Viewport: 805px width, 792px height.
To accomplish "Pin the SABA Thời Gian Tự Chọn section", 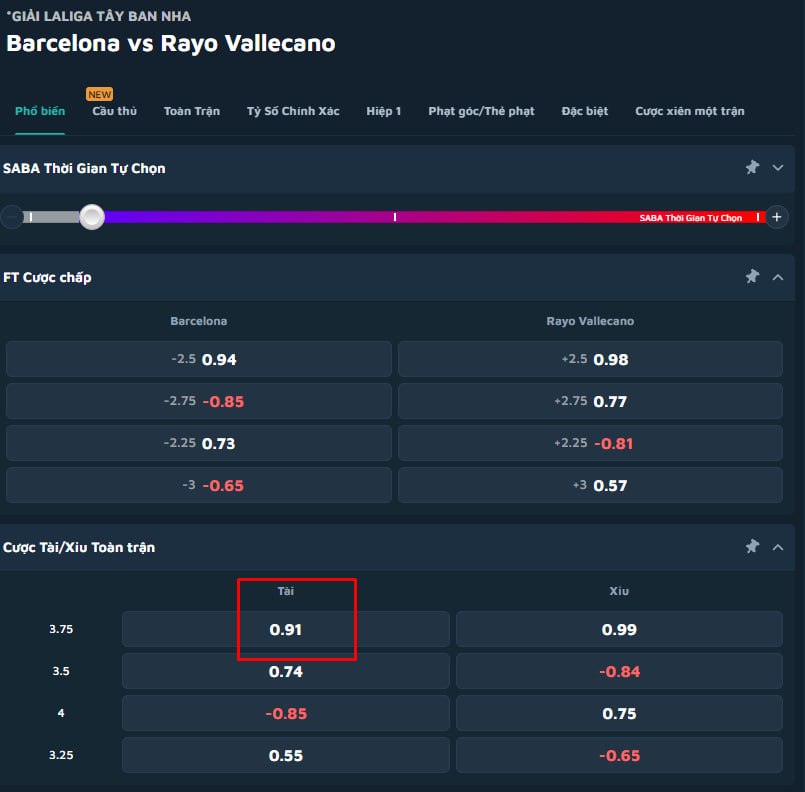I will click(752, 167).
